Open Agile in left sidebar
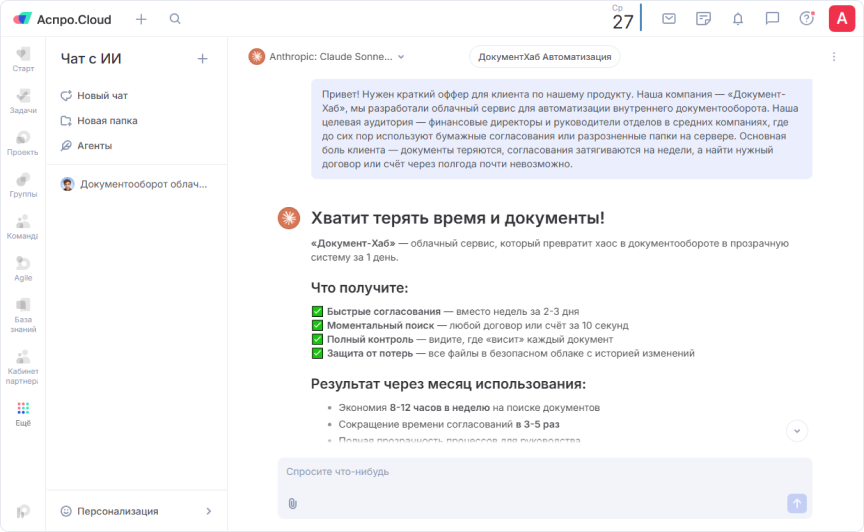This screenshot has height=532, width=864. 23,269
